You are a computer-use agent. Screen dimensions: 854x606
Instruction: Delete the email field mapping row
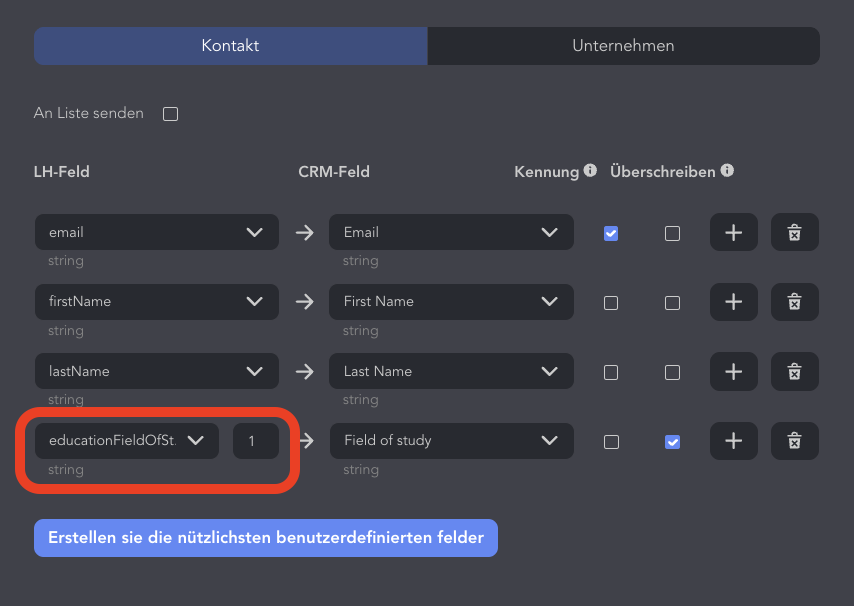(x=795, y=232)
